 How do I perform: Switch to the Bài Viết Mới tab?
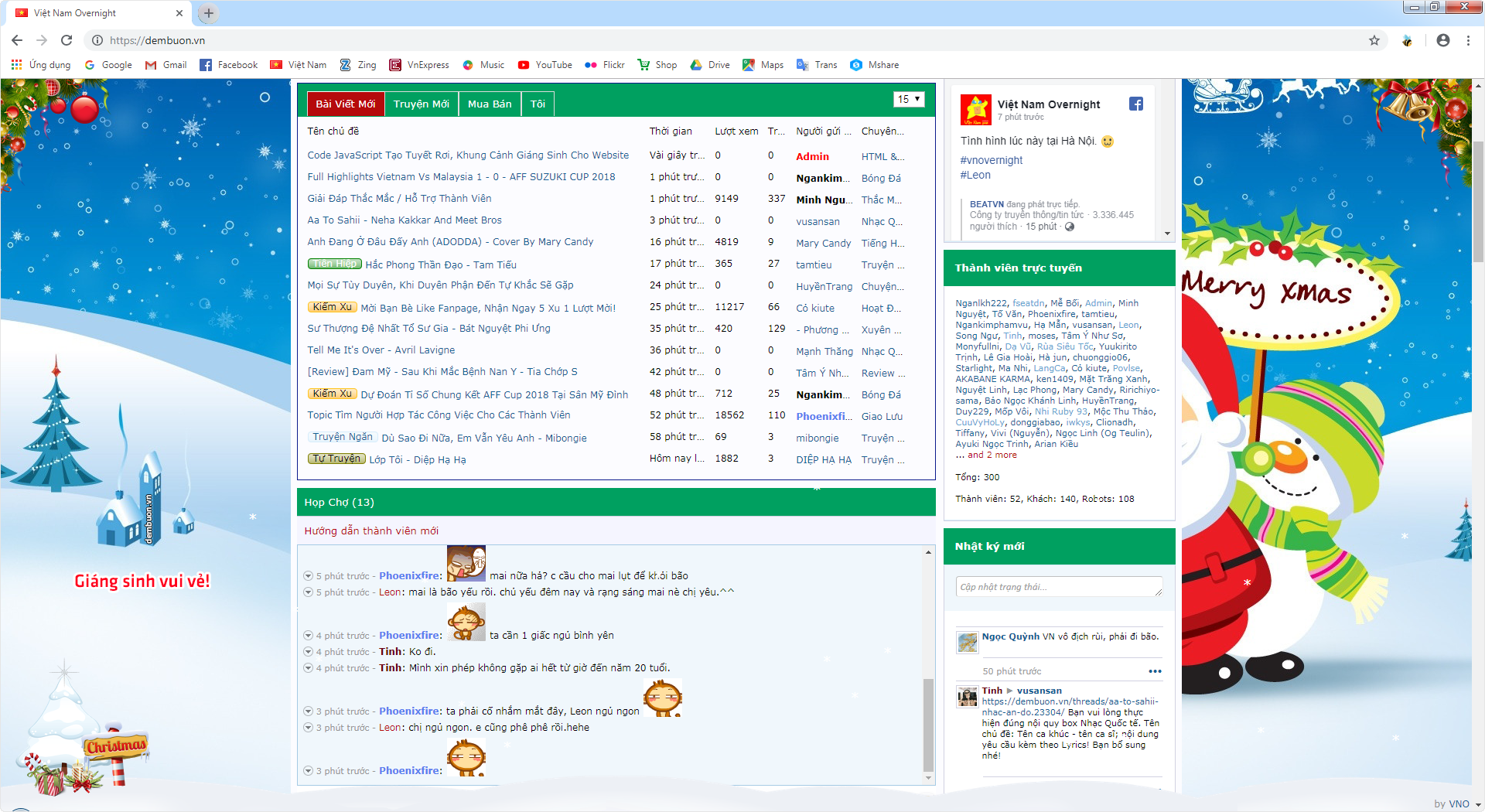(x=345, y=104)
